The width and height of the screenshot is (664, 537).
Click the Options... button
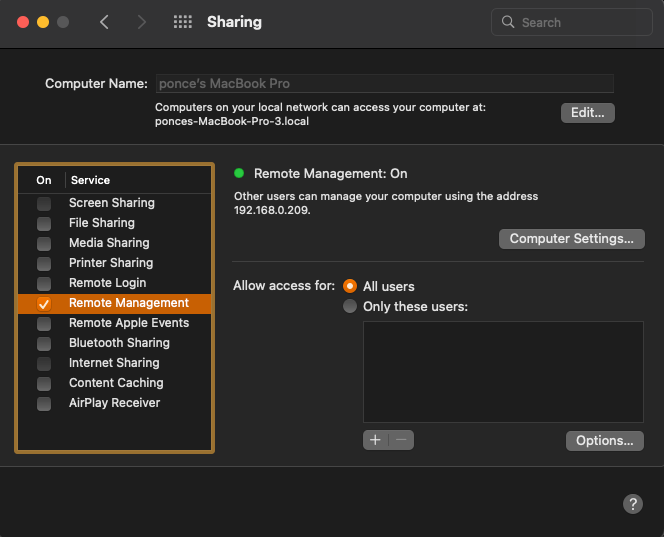[x=605, y=441]
